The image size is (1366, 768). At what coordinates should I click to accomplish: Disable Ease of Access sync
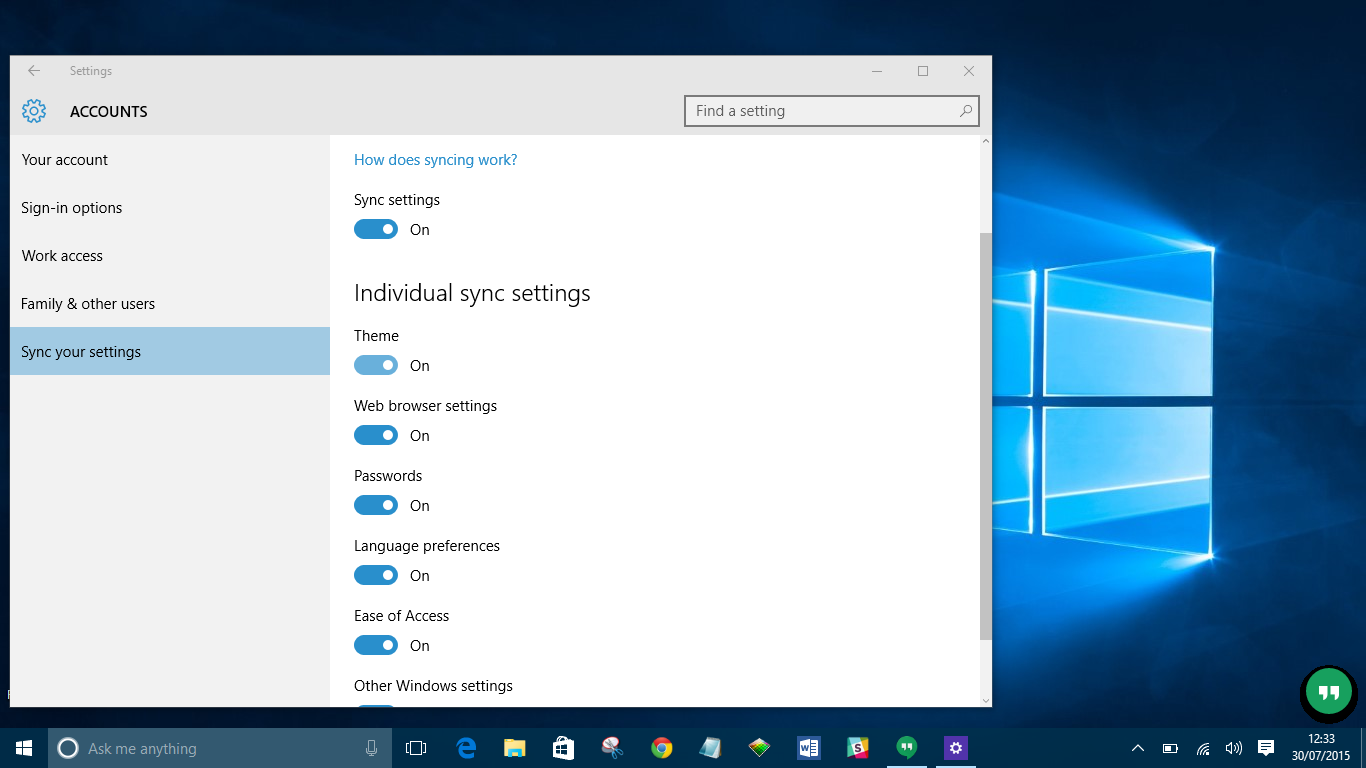[x=376, y=645]
